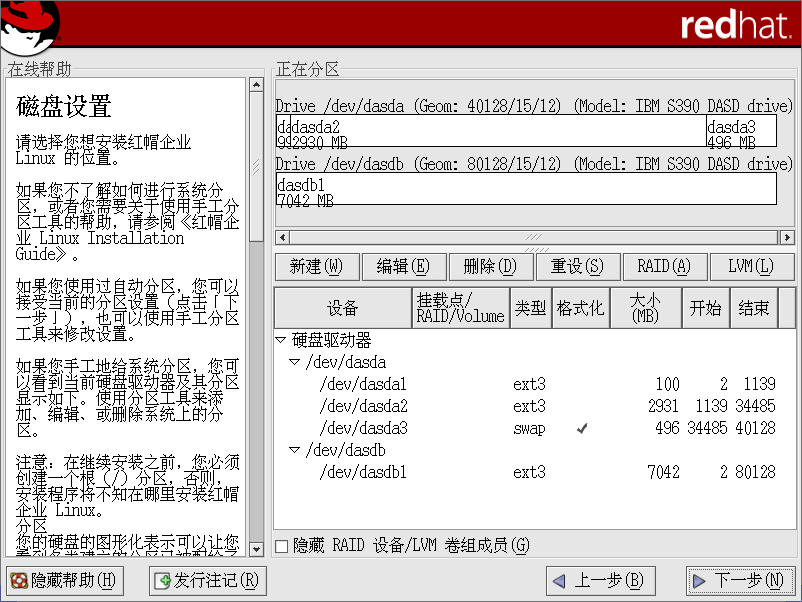Go back with 上一步(B)

(x=601, y=581)
